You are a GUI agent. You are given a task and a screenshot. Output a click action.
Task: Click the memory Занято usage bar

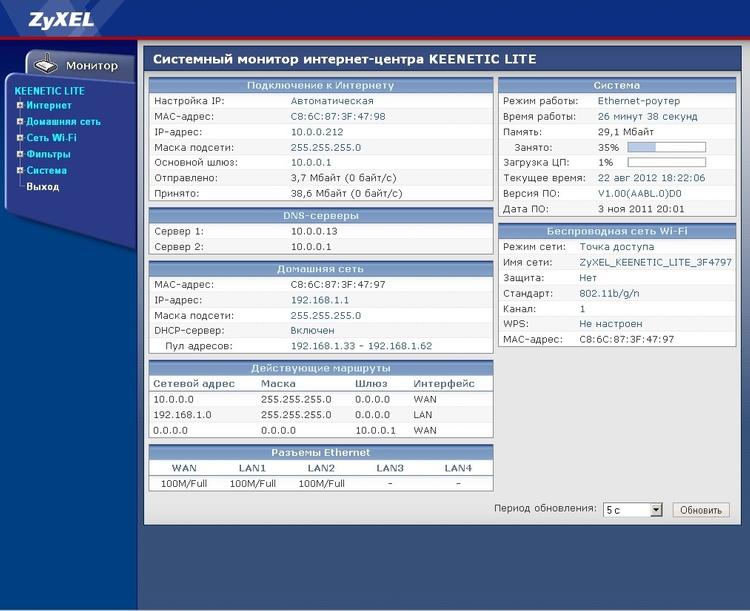coord(666,147)
